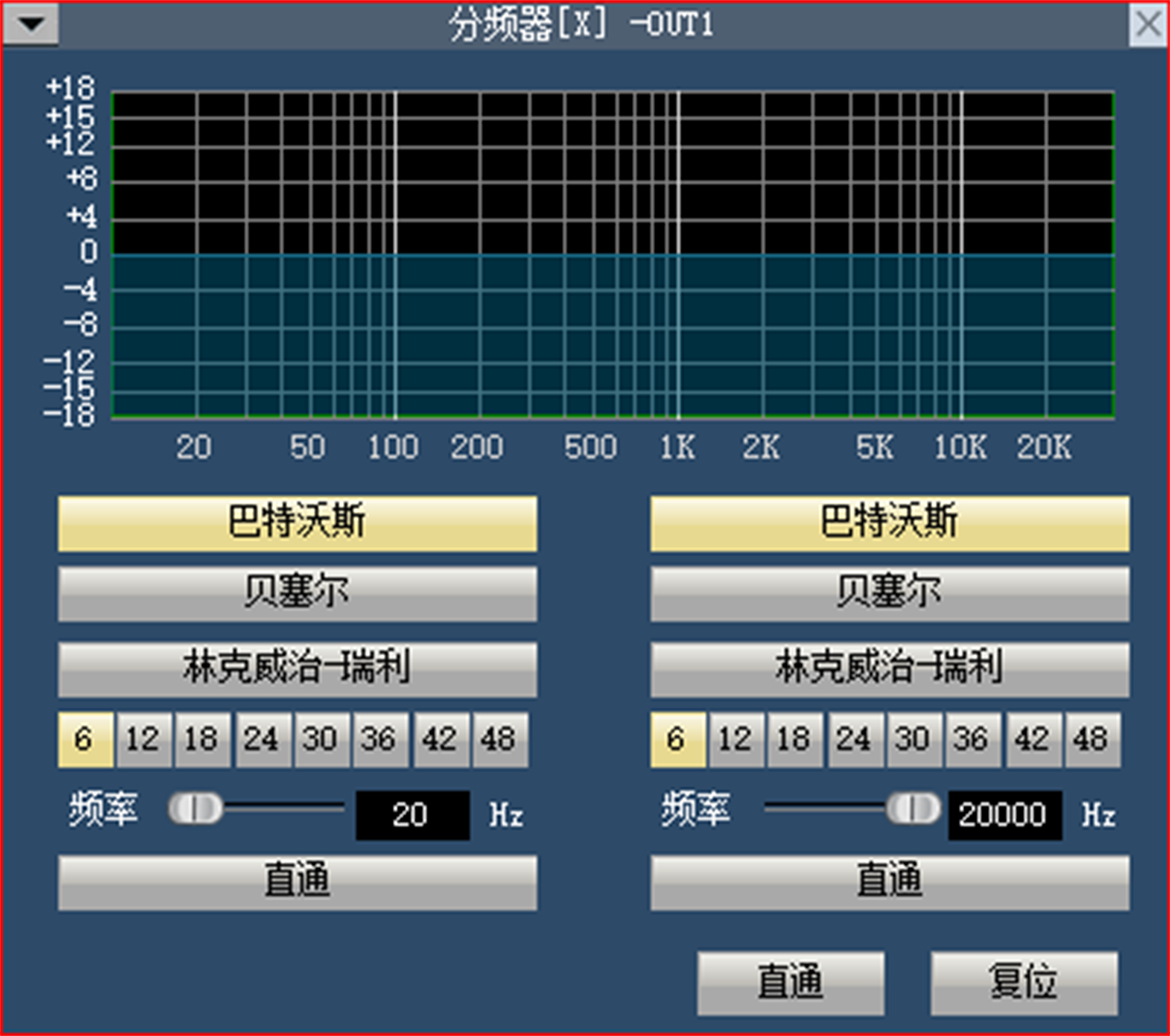Set left filter slope to 12
The height and width of the screenshot is (1036, 1170).
143,739
